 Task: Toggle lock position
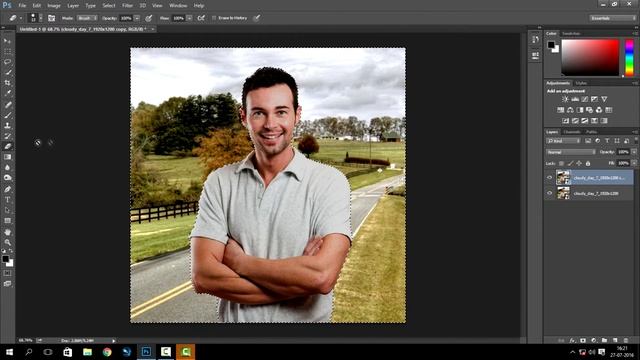coord(579,163)
